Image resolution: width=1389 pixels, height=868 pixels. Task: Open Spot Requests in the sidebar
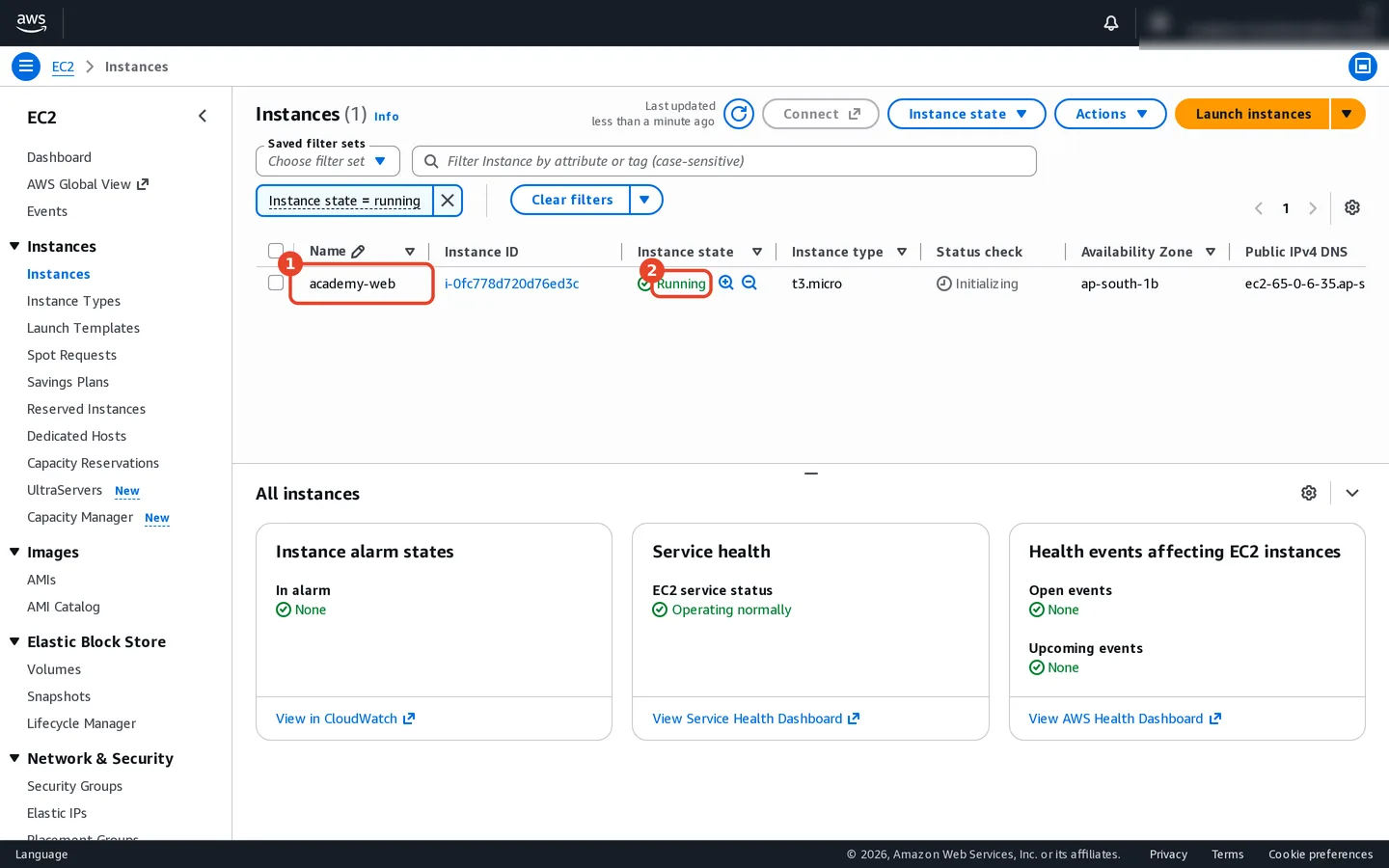pos(71,355)
